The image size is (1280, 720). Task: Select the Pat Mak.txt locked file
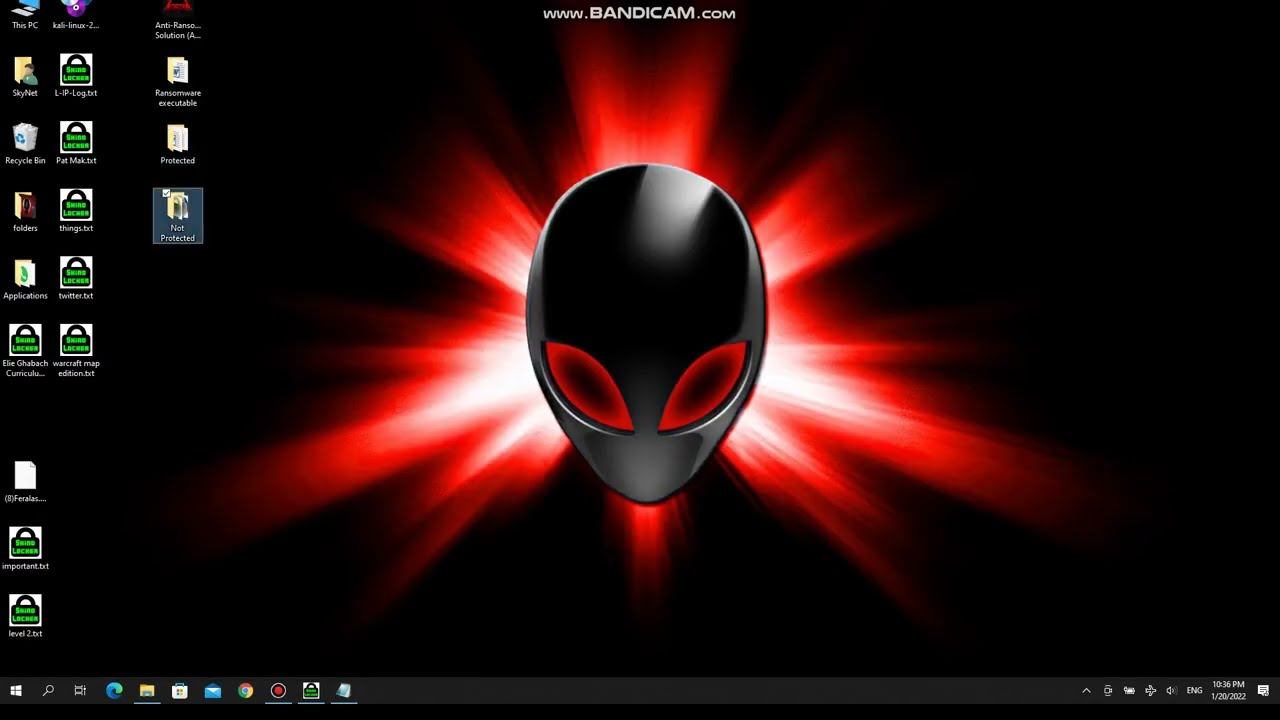tap(76, 144)
